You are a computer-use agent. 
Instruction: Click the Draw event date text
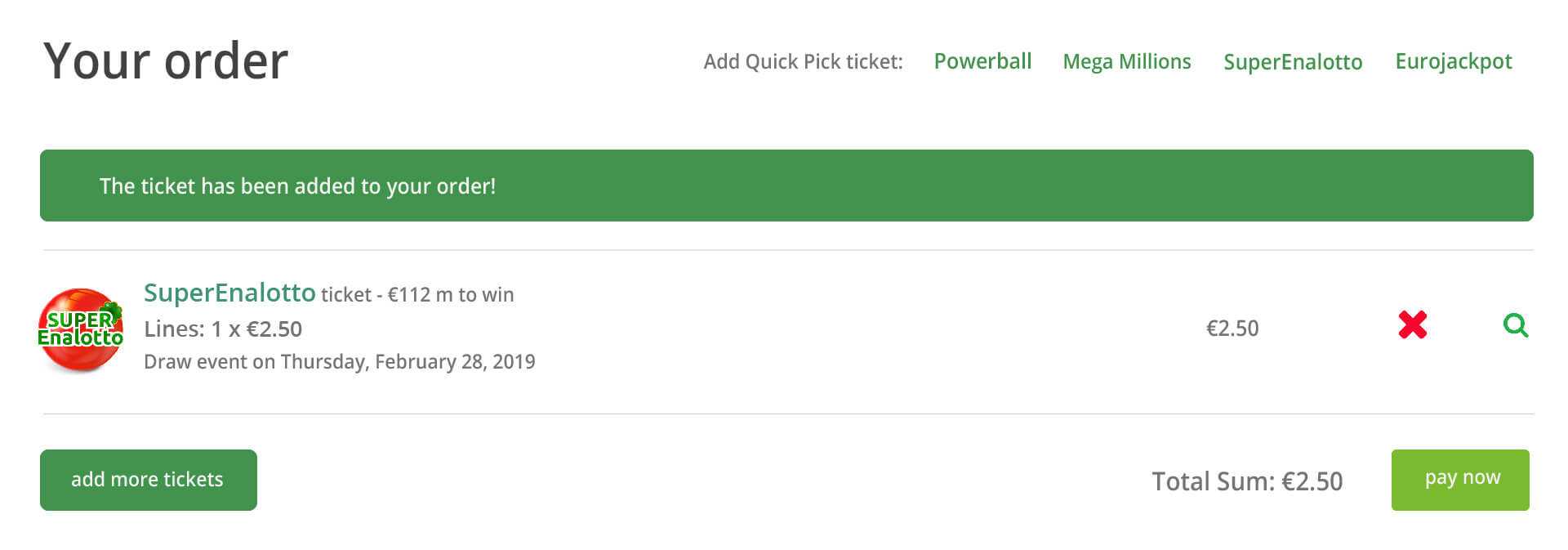(x=340, y=362)
